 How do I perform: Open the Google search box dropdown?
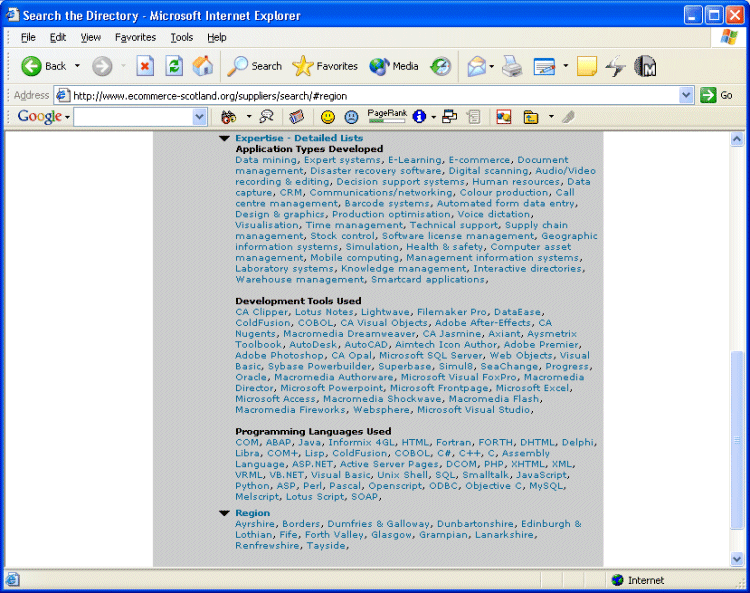click(x=199, y=117)
